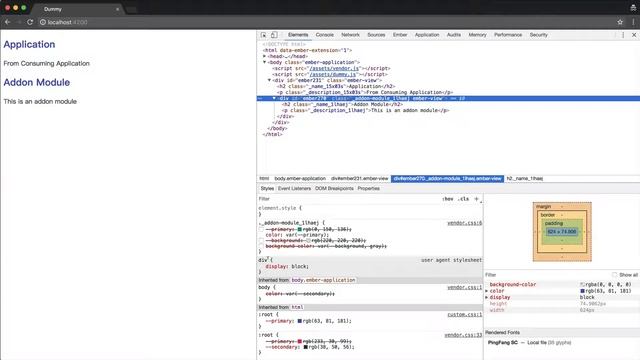Image resolution: width=640 pixels, height=360 pixels.
Task: Click the green rgb(0, 150, 136) color swatch
Action: (x=300, y=229)
